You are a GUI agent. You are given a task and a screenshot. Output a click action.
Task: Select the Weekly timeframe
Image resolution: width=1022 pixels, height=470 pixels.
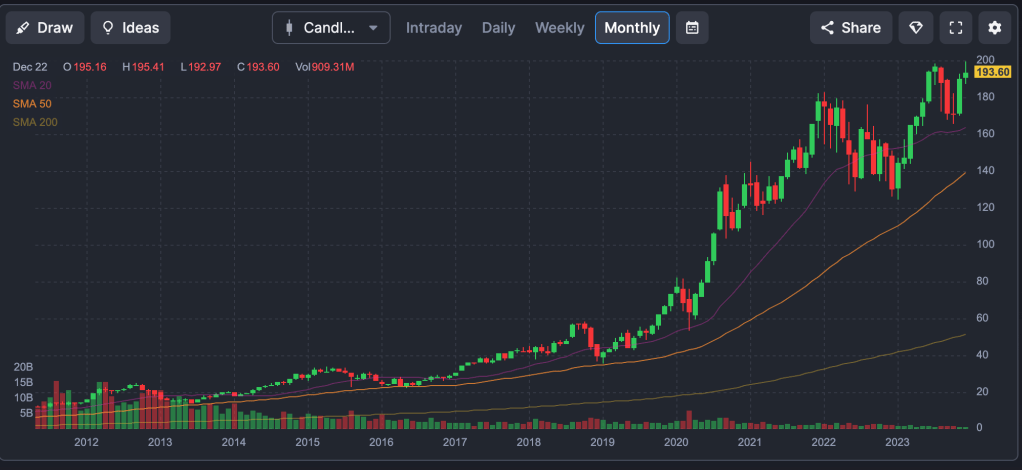(559, 28)
